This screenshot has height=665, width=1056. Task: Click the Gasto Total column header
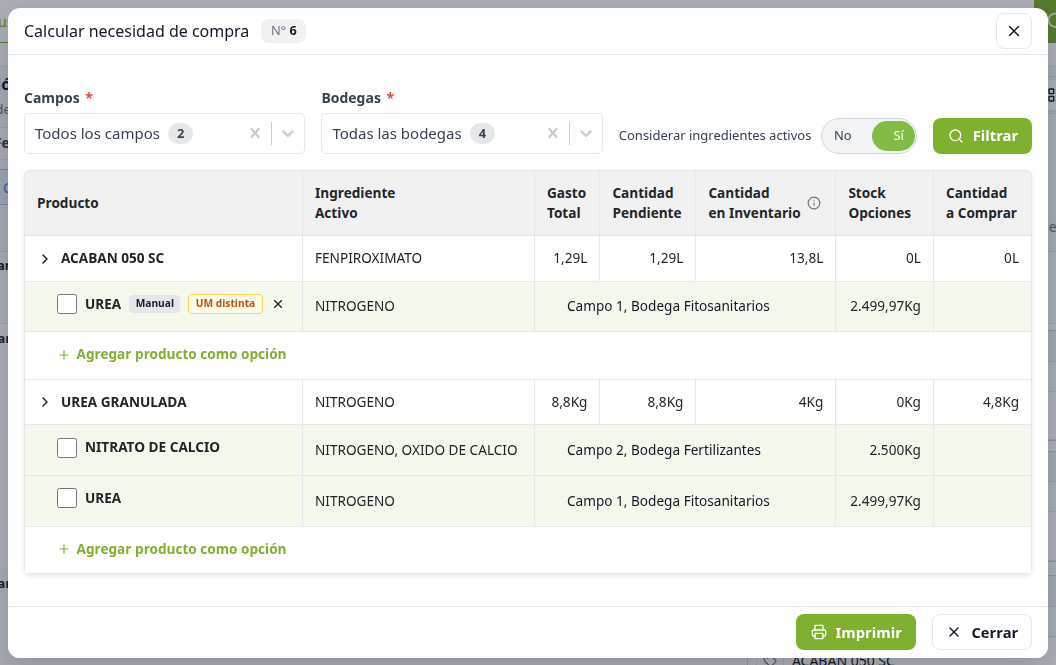point(566,203)
